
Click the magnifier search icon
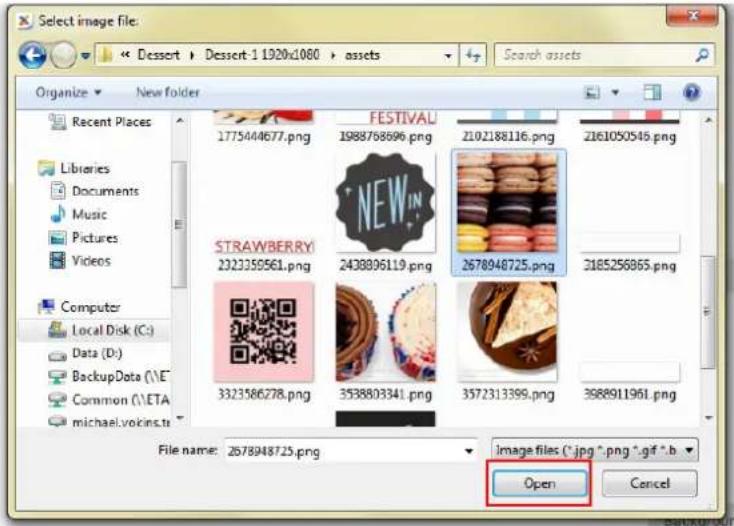(x=702, y=55)
